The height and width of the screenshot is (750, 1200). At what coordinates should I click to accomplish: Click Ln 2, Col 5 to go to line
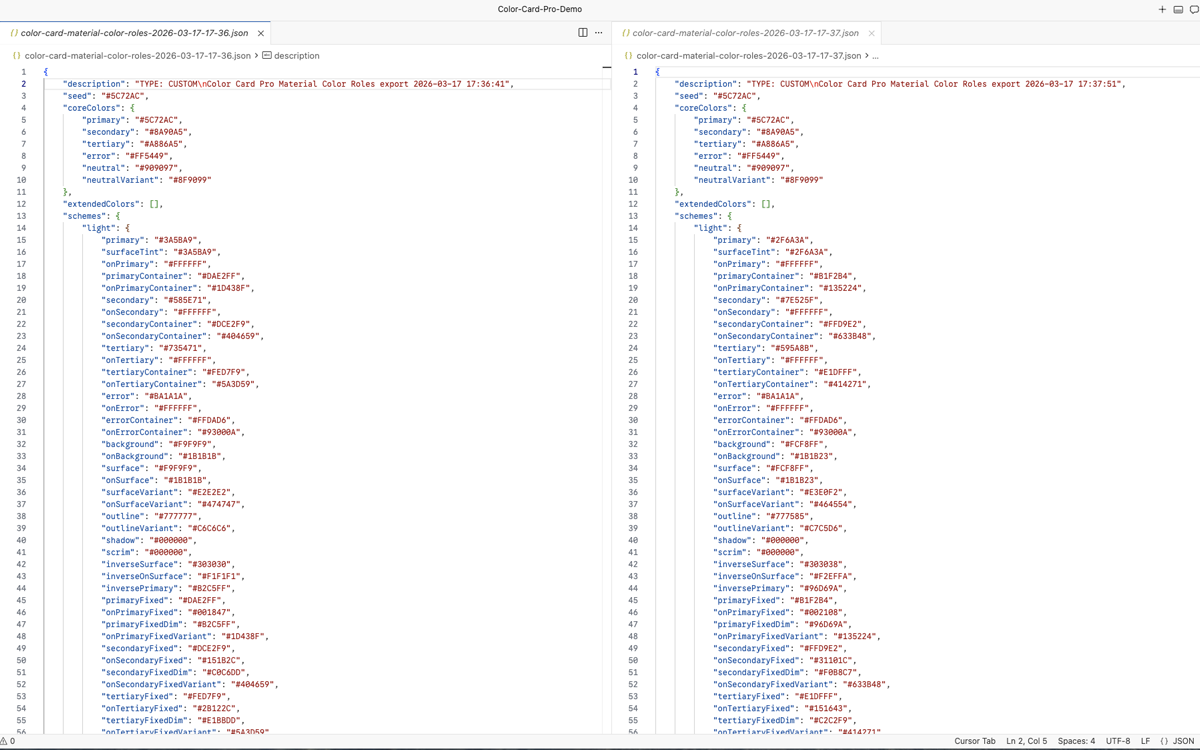(1026, 741)
